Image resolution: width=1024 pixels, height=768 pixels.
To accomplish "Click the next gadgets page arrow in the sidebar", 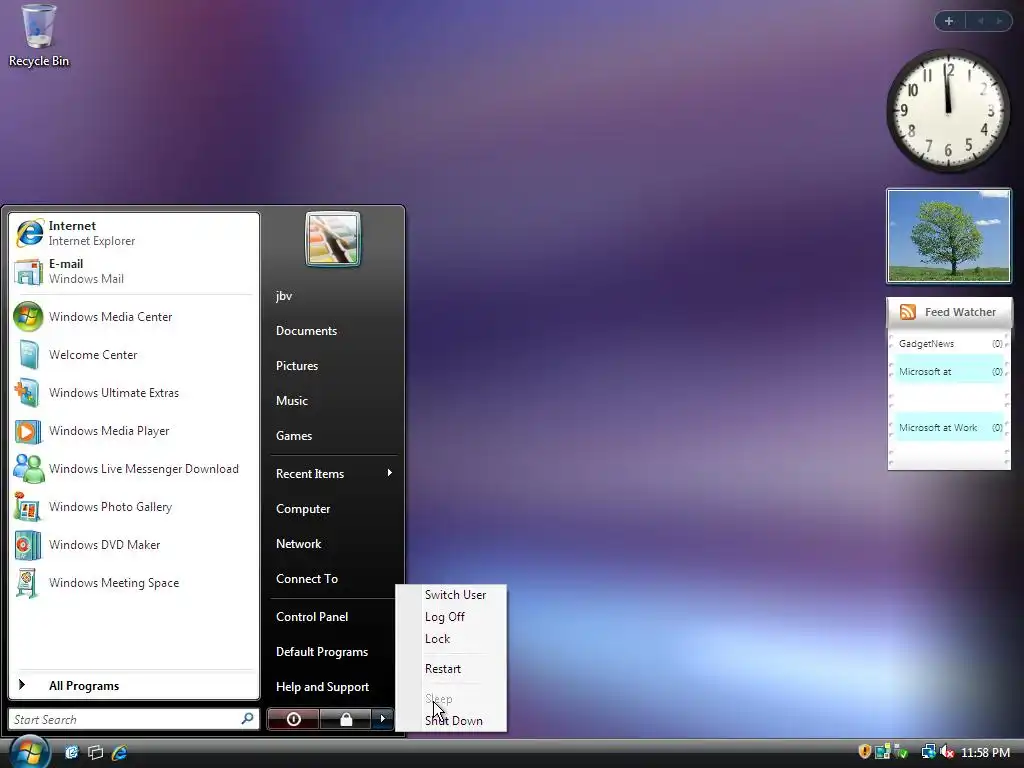I will coord(999,21).
